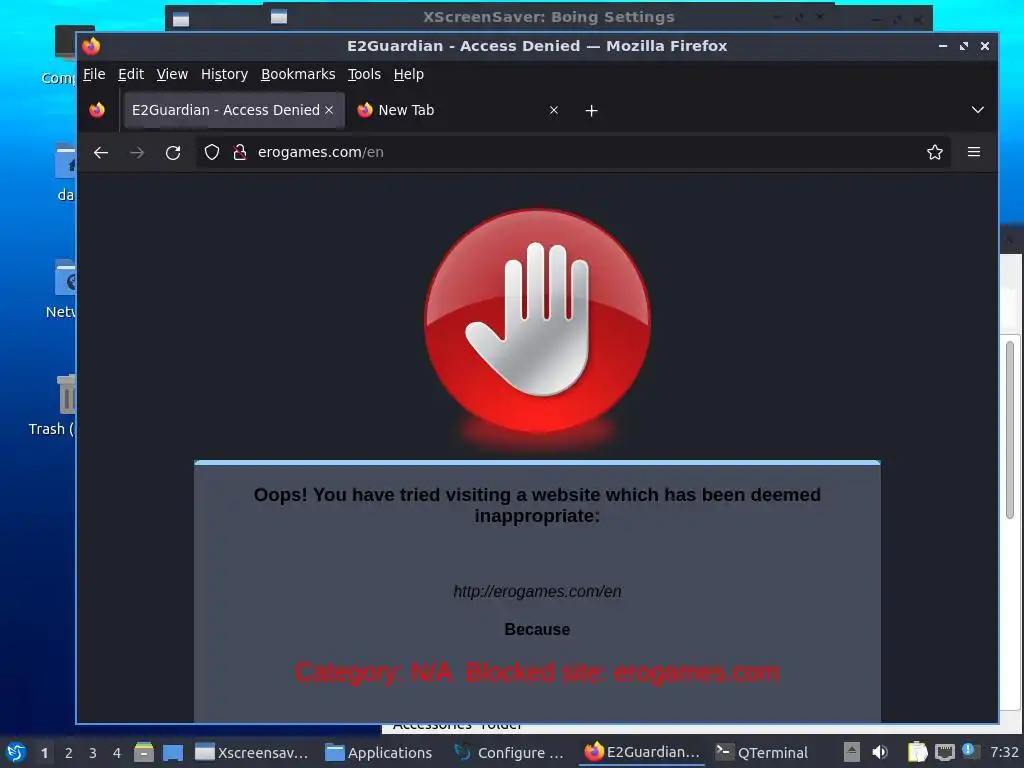
Task: Show the insecure connection padlock info
Action: tap(240, 152)
